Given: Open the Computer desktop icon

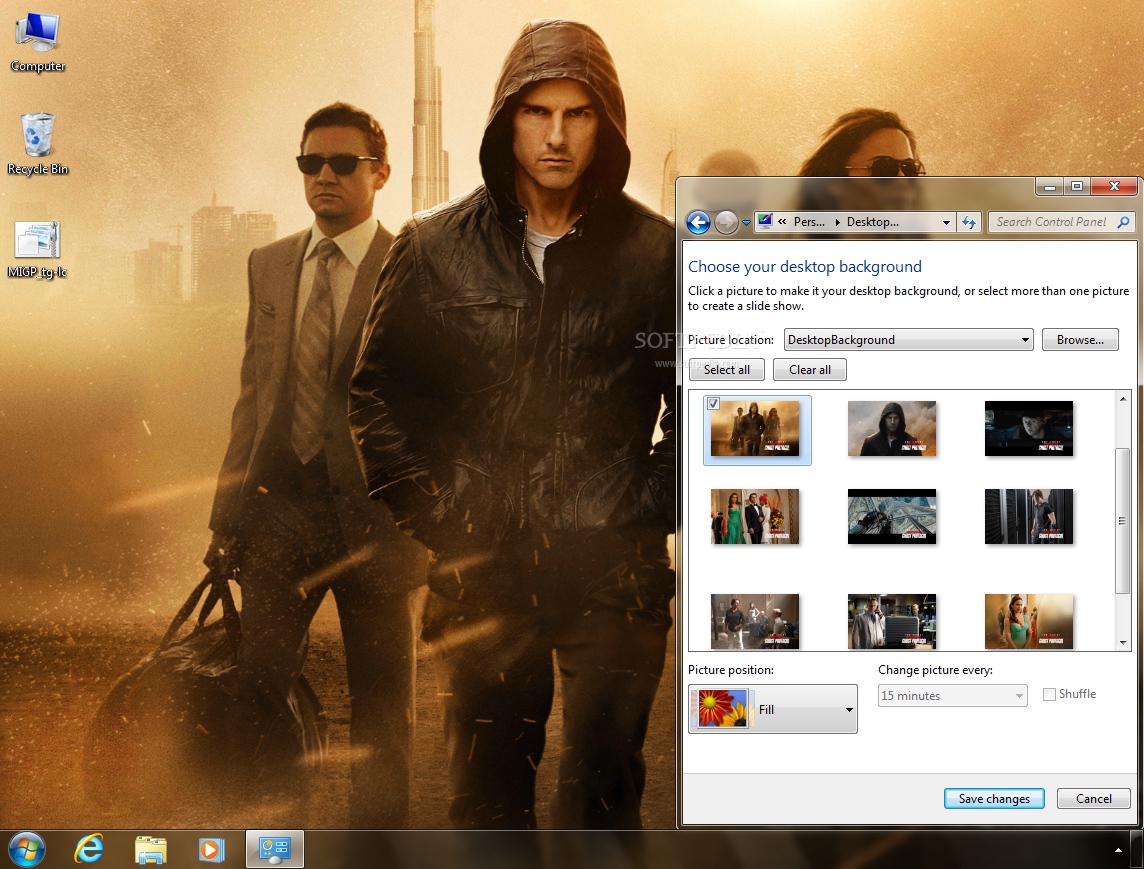Looking at the screenshot, I should (37, 42).
